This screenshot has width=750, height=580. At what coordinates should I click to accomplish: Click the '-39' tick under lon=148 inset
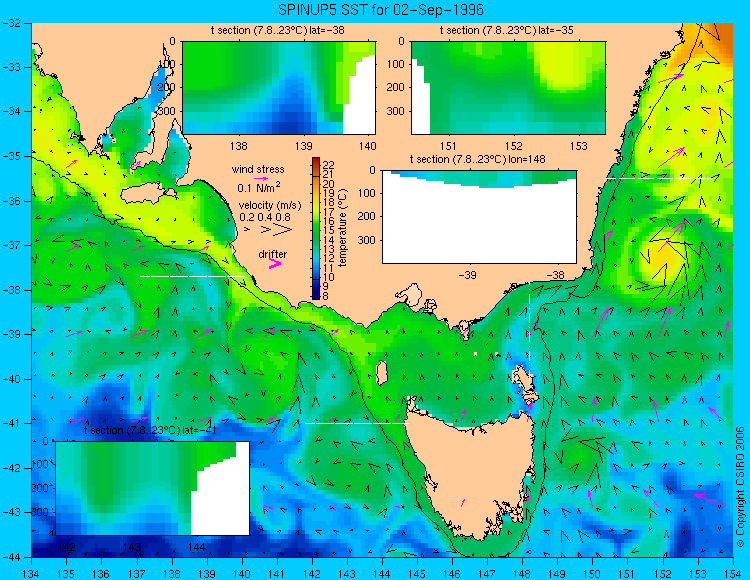(467, 275)
